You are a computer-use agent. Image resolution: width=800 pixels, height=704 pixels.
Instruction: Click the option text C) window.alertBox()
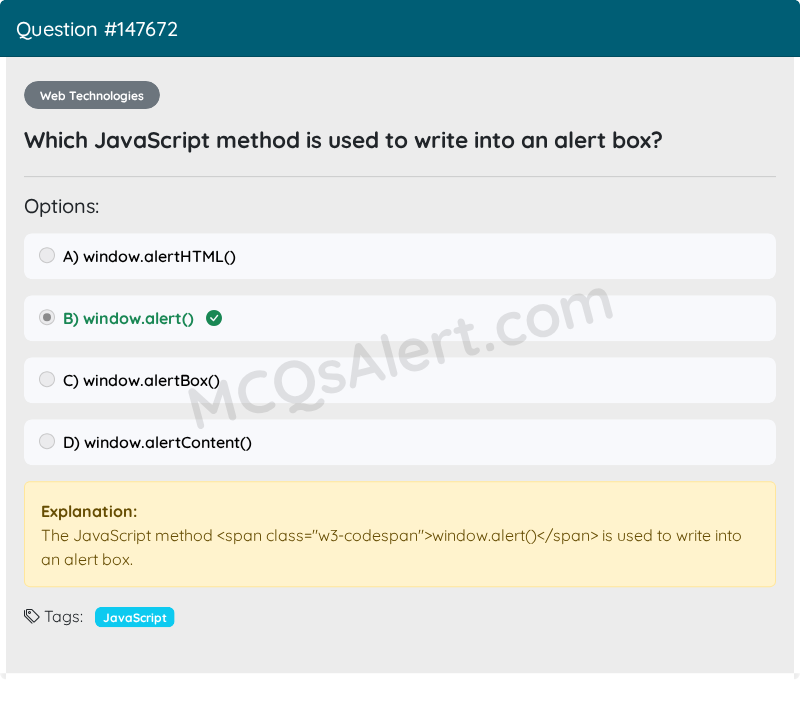tap(141, 381)
